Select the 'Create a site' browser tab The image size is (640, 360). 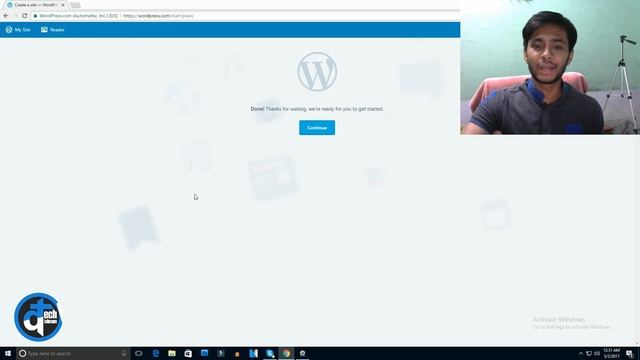pyautogui.click(x=35, y=5)
